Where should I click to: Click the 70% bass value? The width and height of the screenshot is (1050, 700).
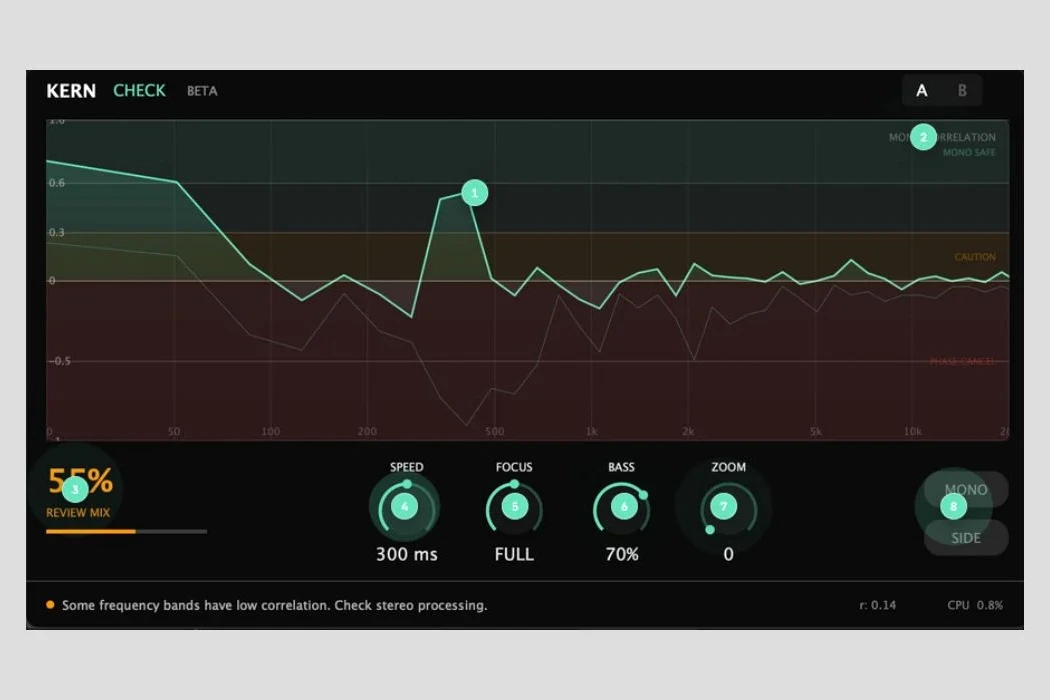622,554
